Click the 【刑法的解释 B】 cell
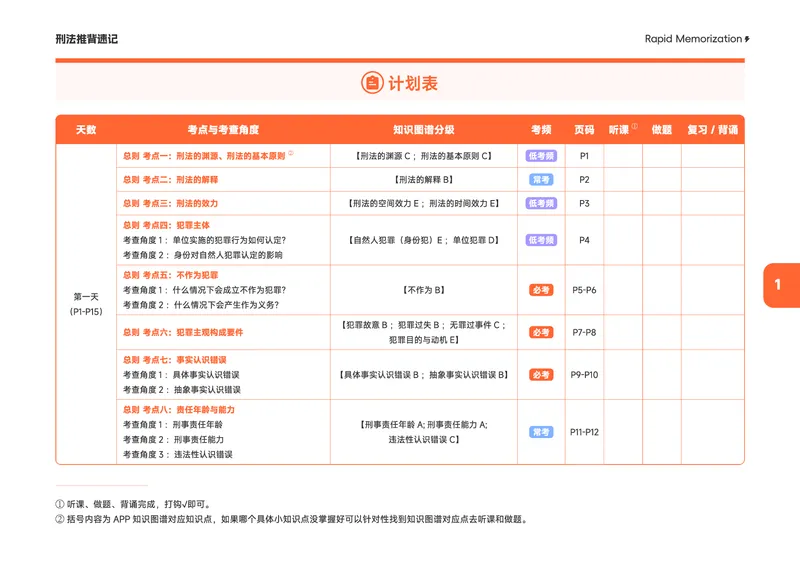Viewport: 800px width, 571px height. click(x=423, y=180)
